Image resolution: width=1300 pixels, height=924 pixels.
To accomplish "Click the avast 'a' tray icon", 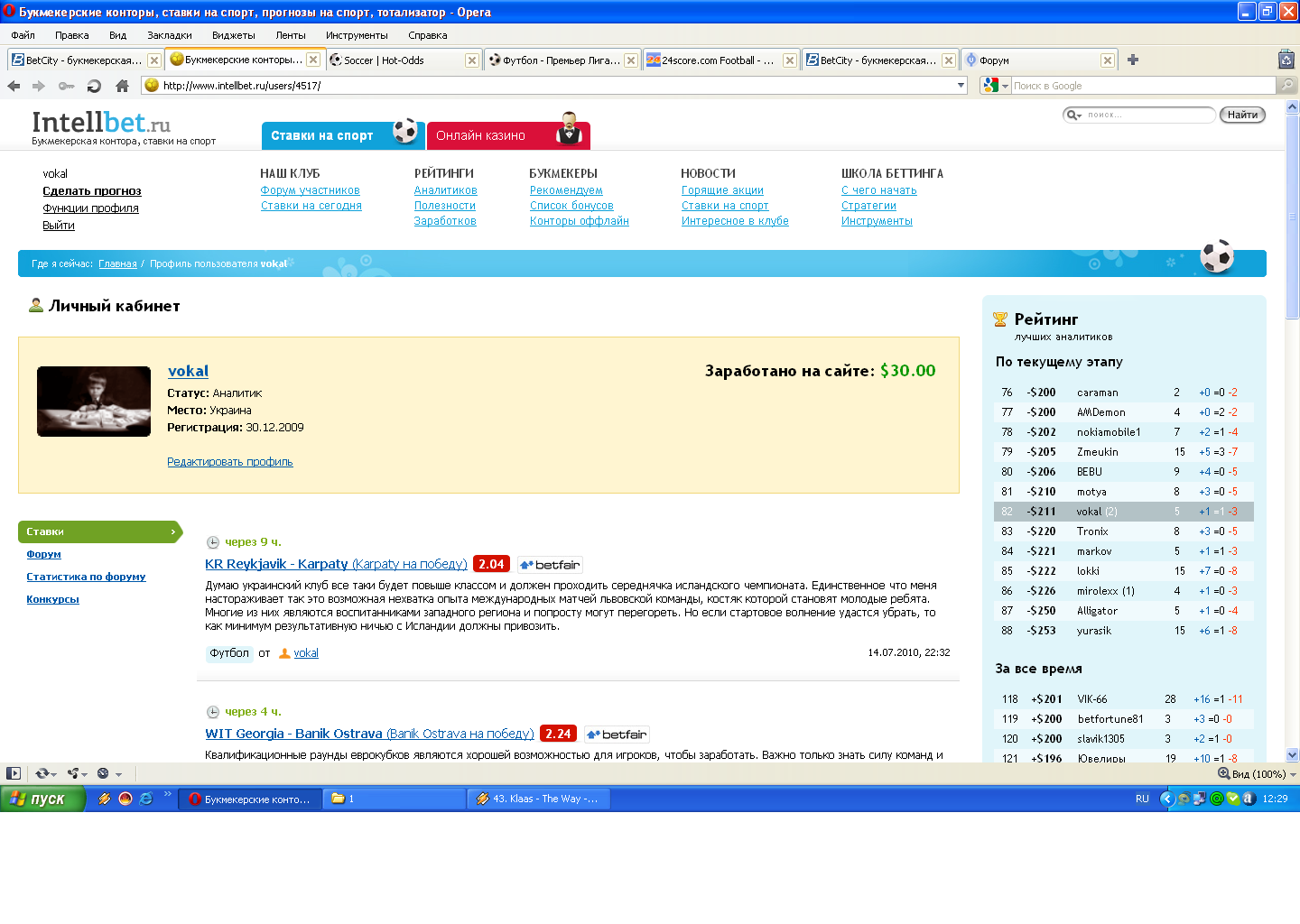I will (1249, 799).
